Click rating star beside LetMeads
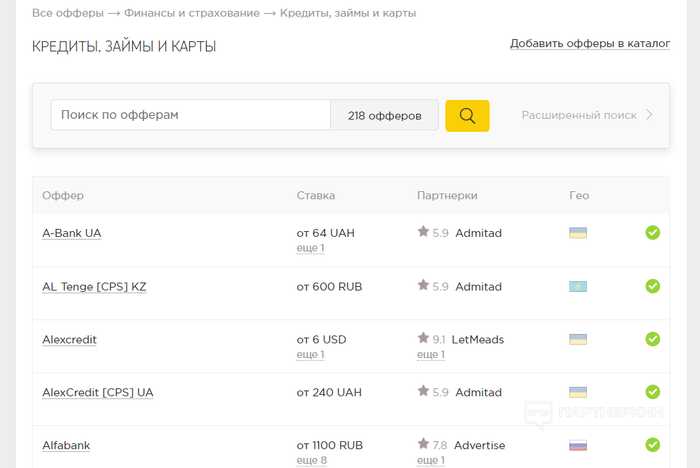The width and height of the screenshot is (700, 468). (x=423, y=338)
